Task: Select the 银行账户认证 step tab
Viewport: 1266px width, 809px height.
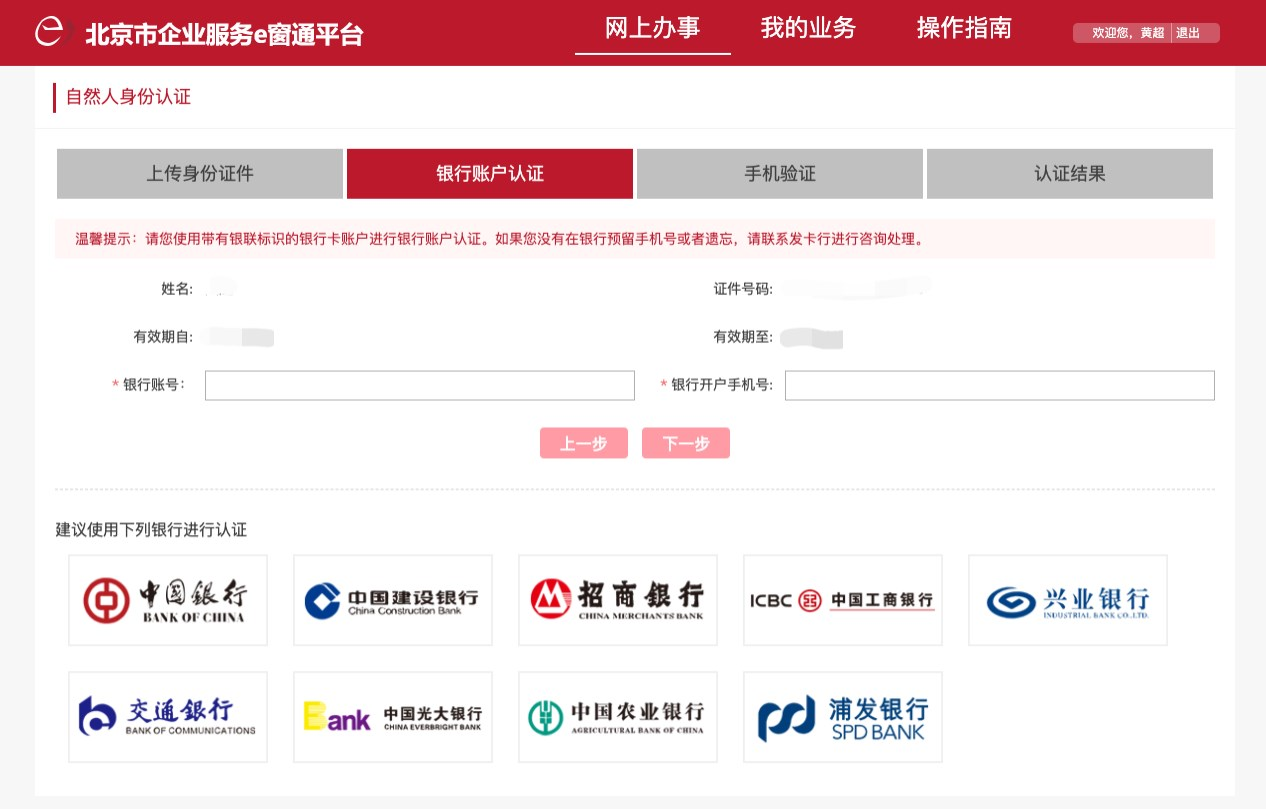Action: (490, 174)
